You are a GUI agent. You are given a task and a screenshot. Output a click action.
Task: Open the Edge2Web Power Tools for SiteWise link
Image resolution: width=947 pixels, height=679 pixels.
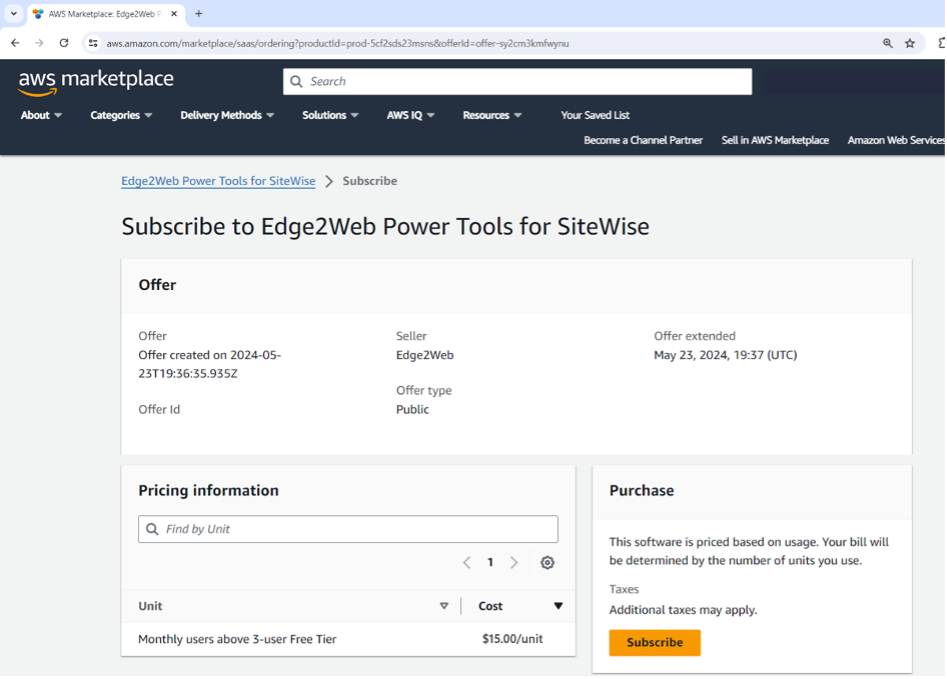pyautogui.click(x=218, y=181)
